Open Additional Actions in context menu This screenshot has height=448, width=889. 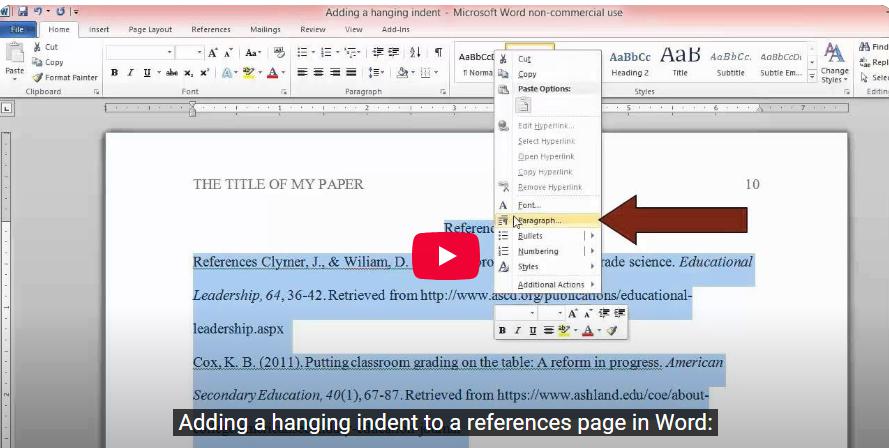(x=548, y=285)
